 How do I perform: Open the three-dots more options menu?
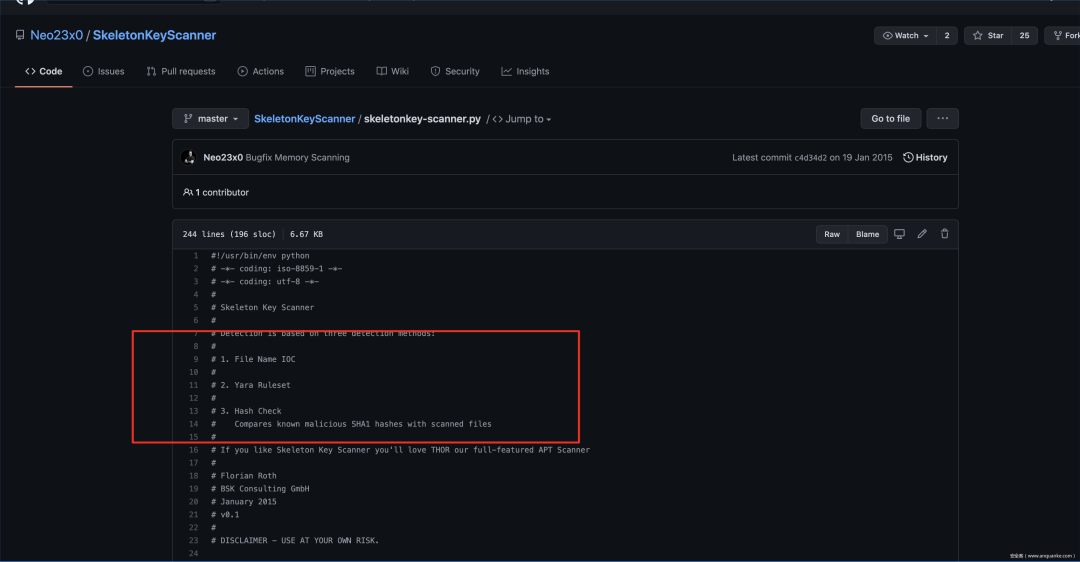[x=942, y=118]
